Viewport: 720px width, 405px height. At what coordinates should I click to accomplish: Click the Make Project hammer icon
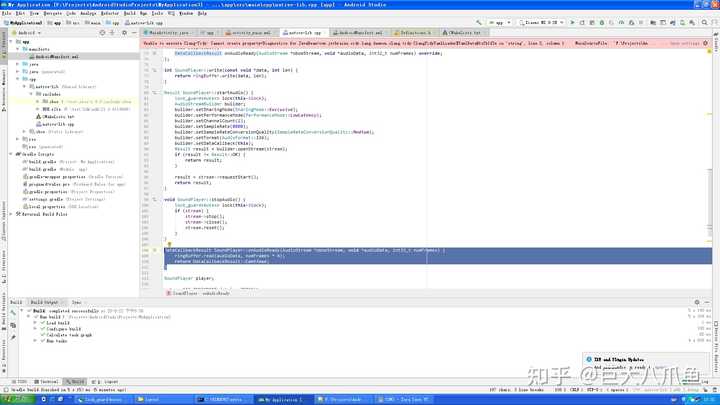pos(479,22)
